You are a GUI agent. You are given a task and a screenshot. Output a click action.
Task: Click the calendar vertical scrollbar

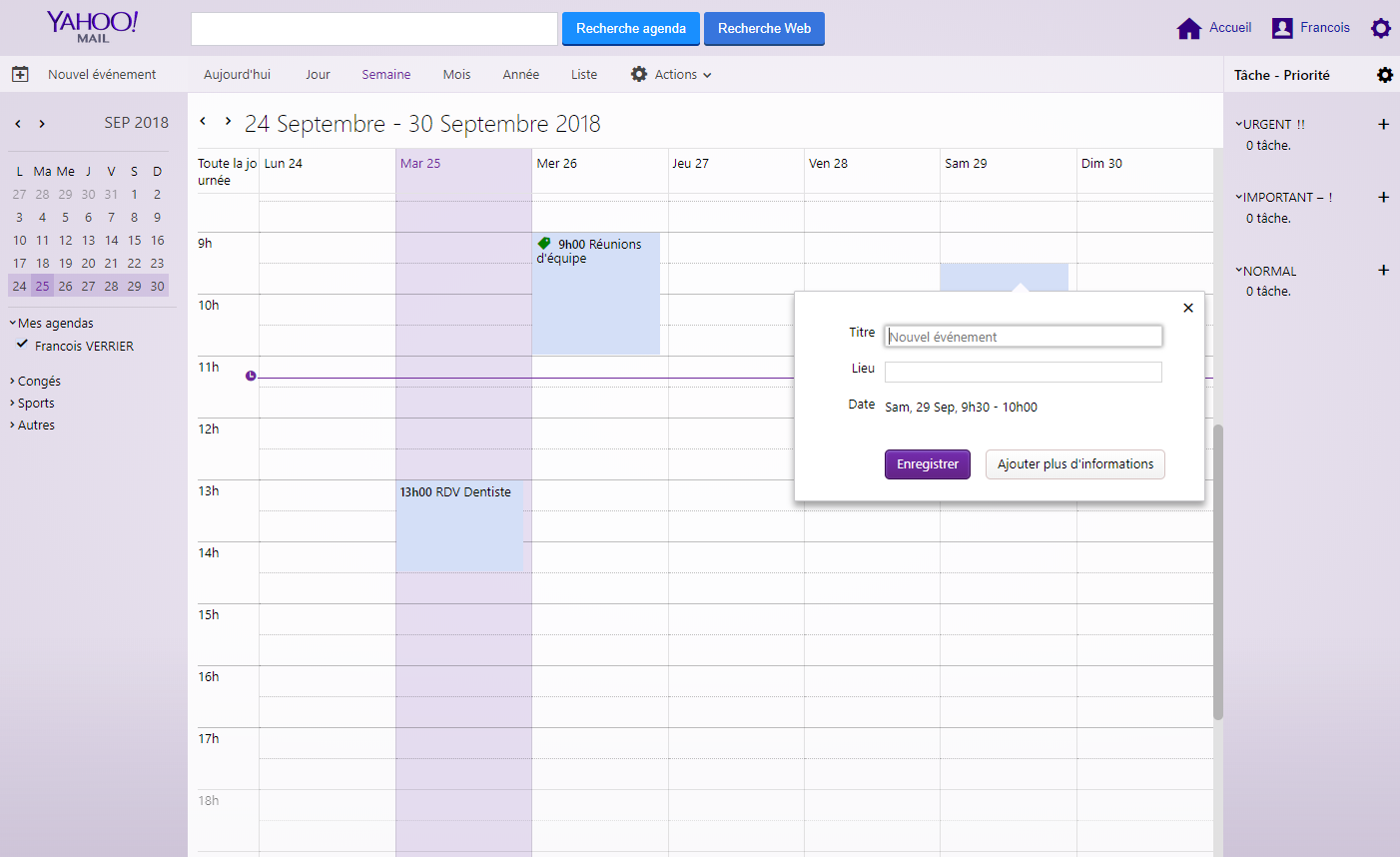point(1217,569)
